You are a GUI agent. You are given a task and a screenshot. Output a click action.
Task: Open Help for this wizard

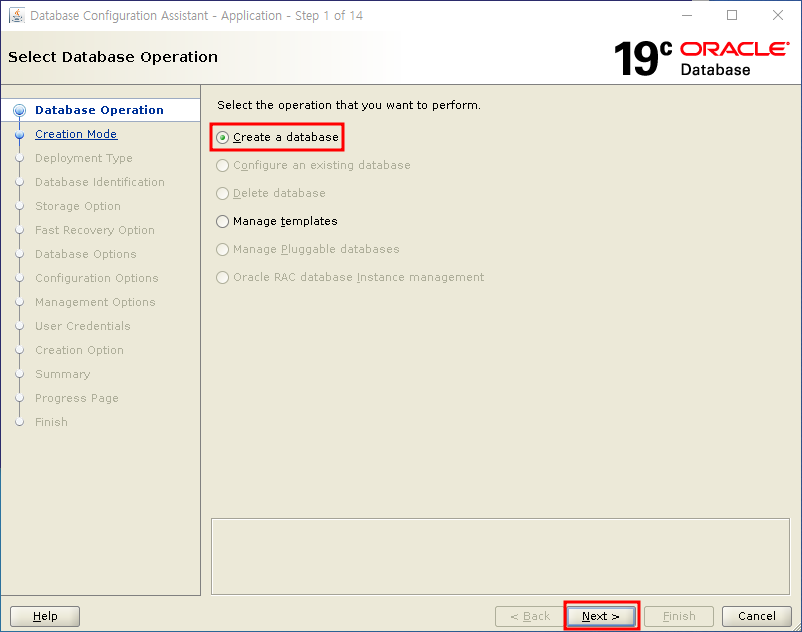tap(45, 616)
